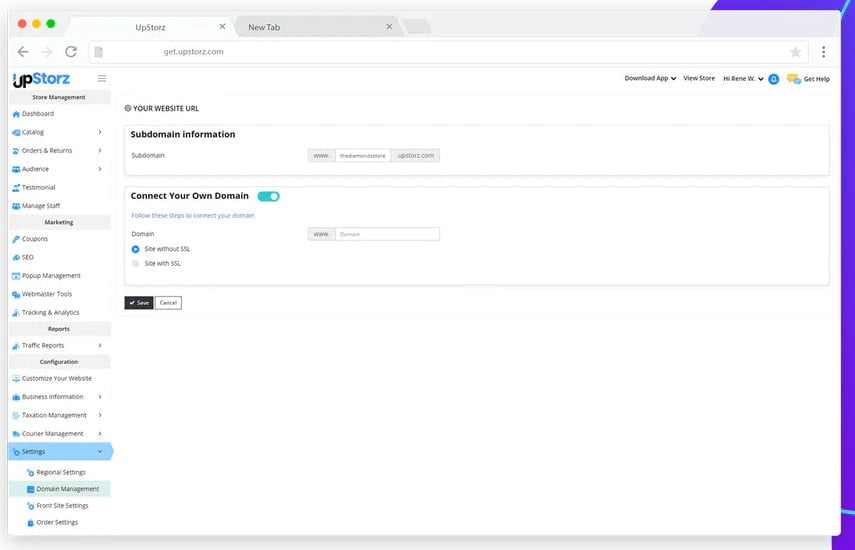Click the Tracking & Analytics icon
The height and width of the screenshot is (550, 855).
(x=16, y=313)
